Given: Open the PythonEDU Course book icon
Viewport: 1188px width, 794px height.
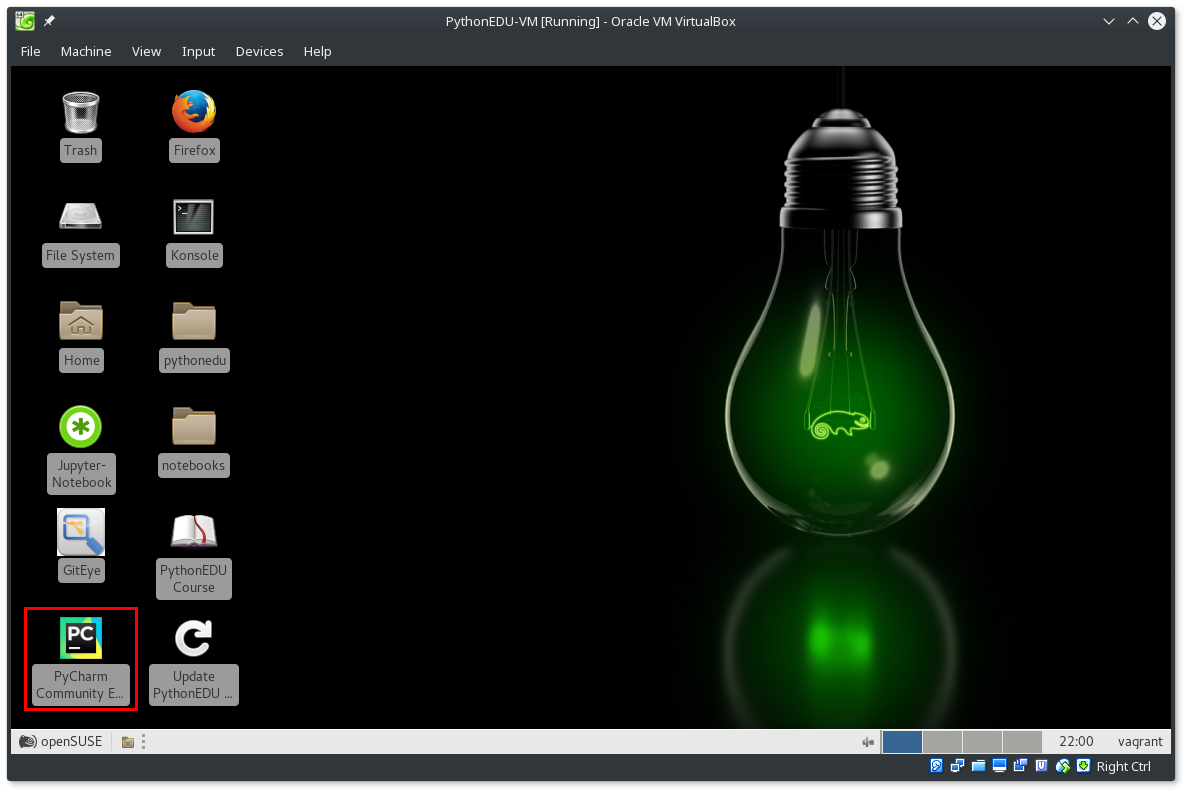Looking at the screenshot, I should pos(194,531).
